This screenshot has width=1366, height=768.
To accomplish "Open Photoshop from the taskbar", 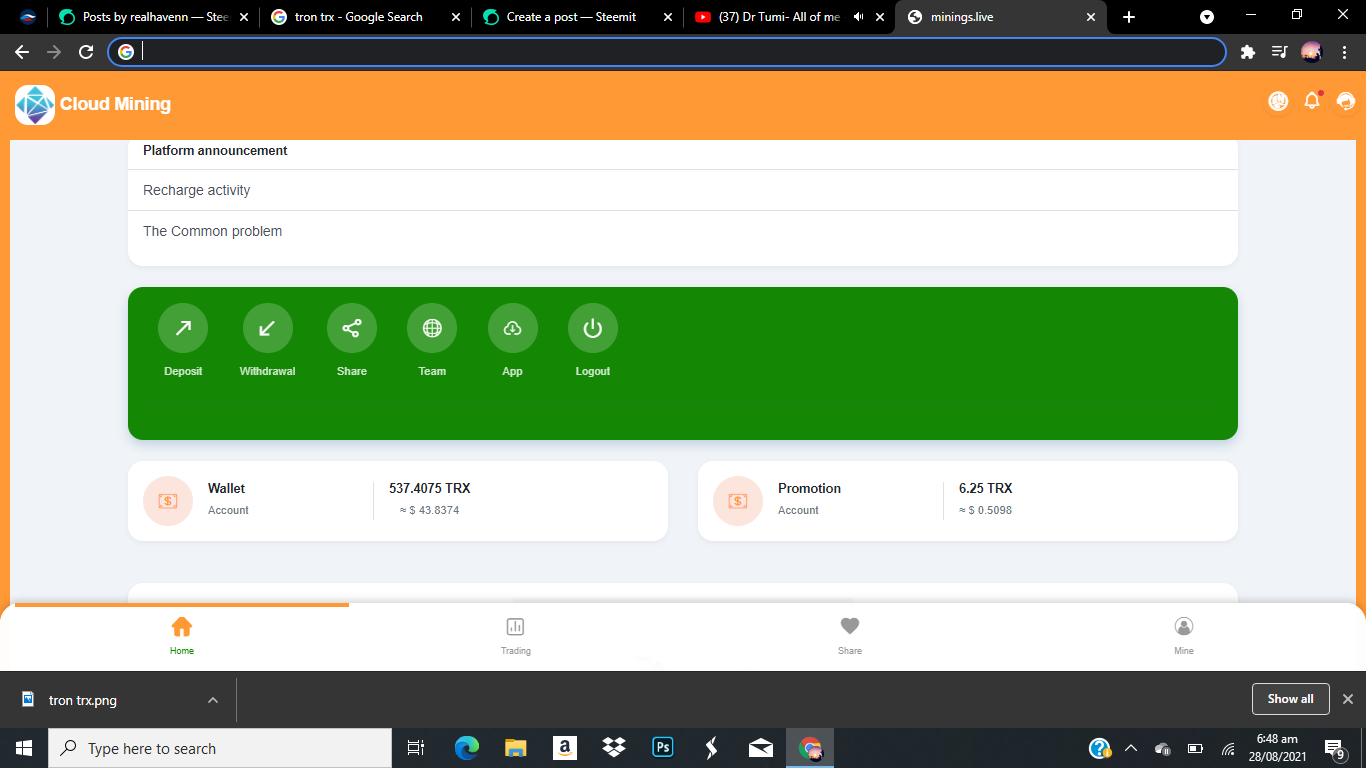I will [662, 747].
